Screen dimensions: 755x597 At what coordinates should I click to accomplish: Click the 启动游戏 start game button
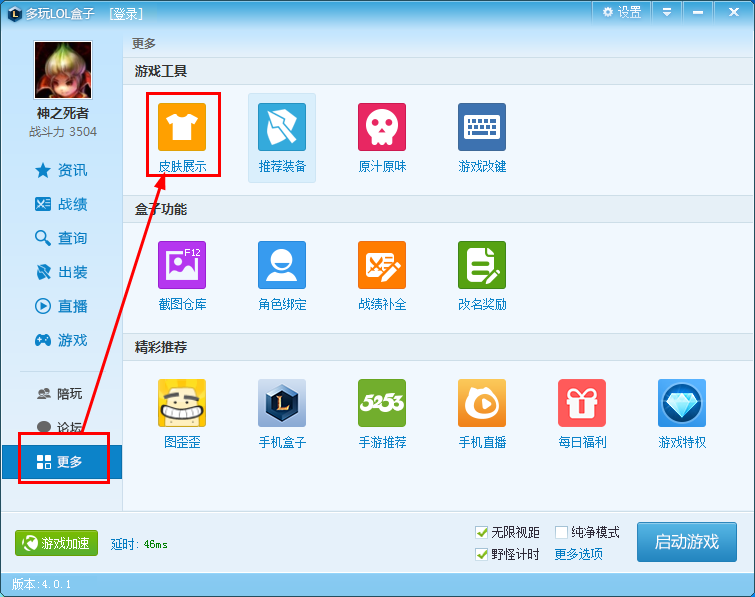tap(687, 542)
